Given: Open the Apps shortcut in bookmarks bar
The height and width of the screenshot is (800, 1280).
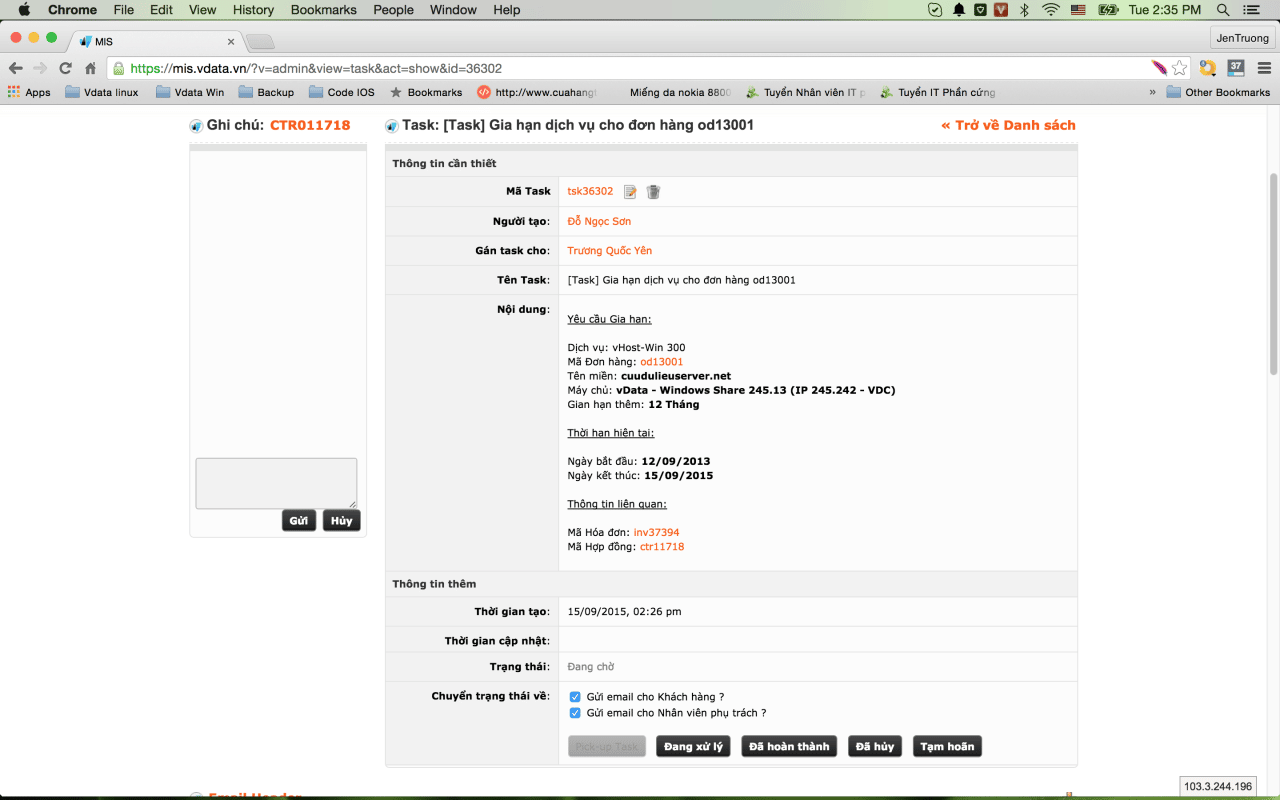Looking at the screenshot, I should pyautogui.click(x=29, y=92).
